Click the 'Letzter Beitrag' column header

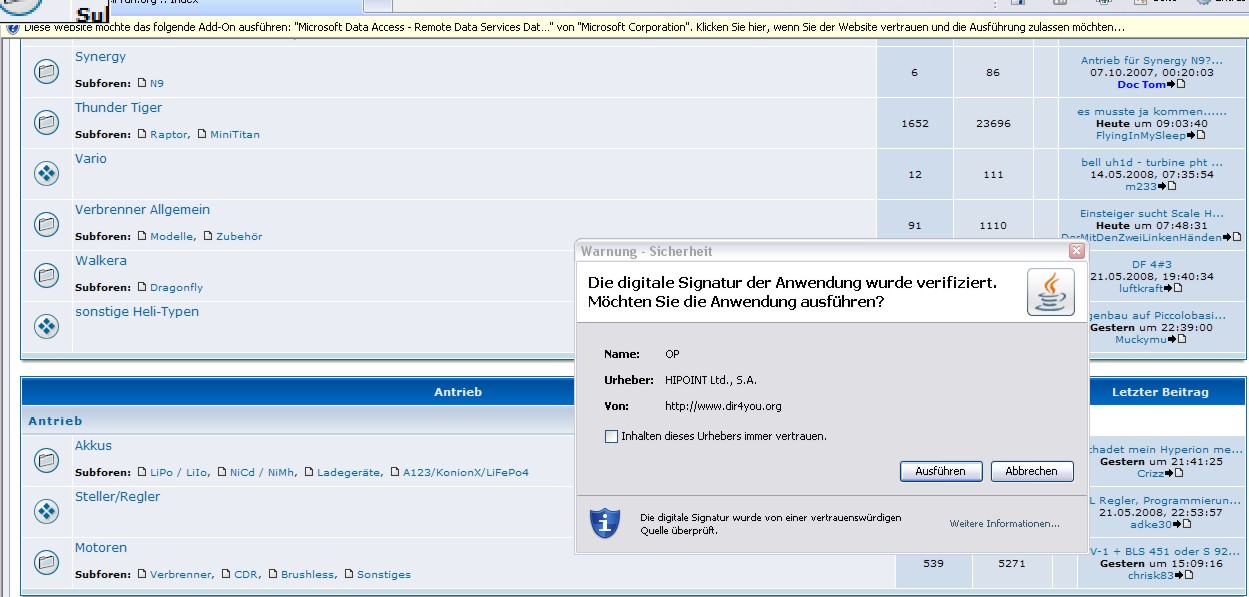(x=1160, y=392)
